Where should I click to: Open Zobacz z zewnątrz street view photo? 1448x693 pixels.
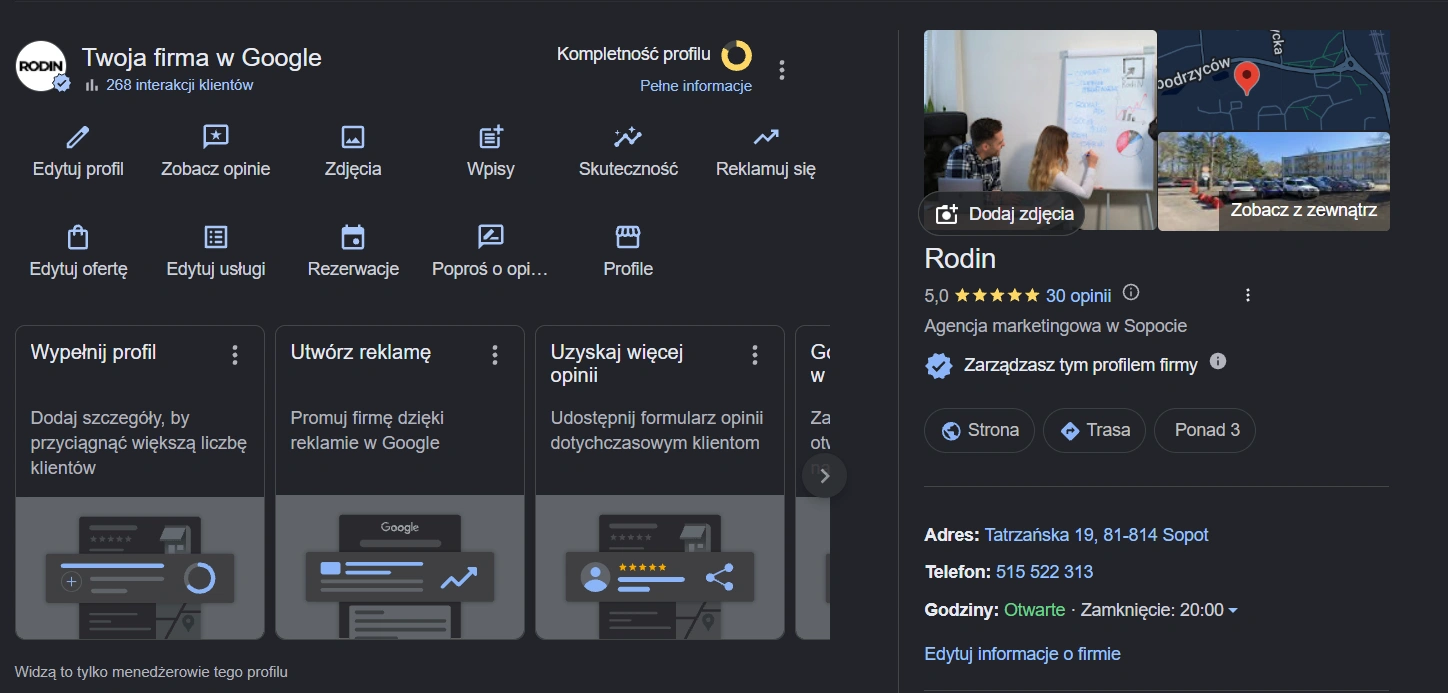pos(1274,182)
